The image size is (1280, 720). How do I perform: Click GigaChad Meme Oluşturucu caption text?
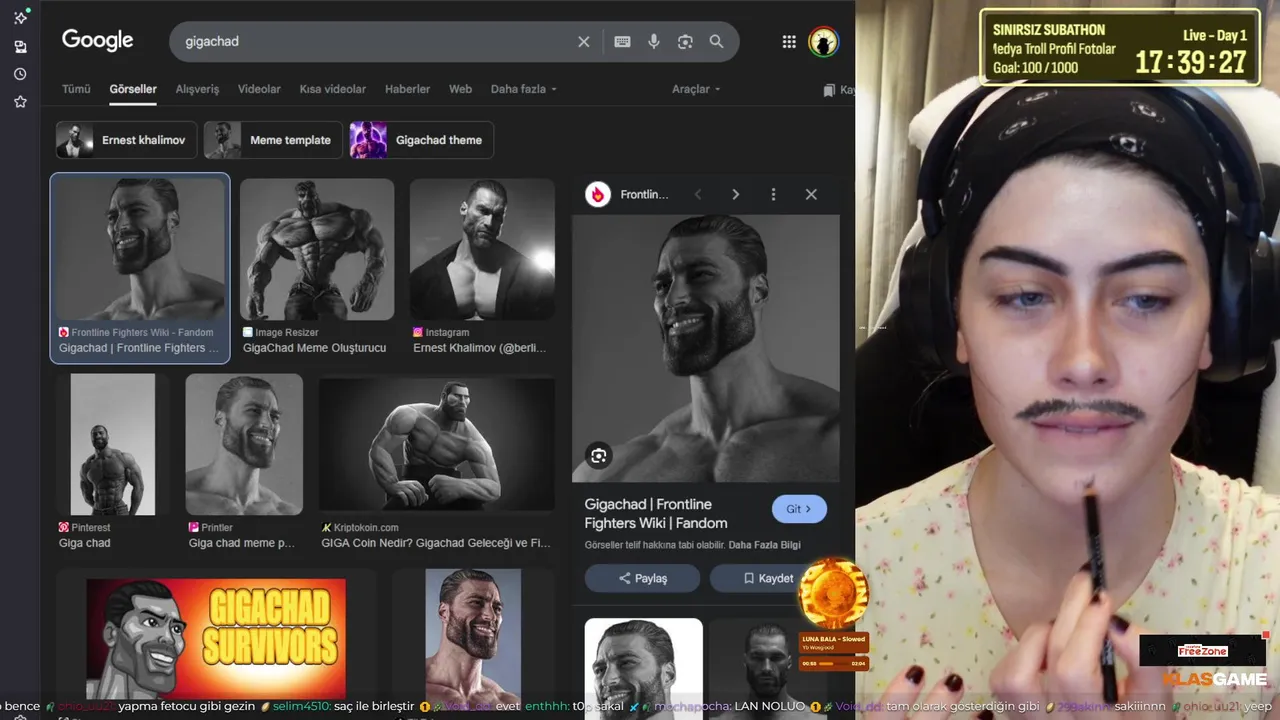314,348
